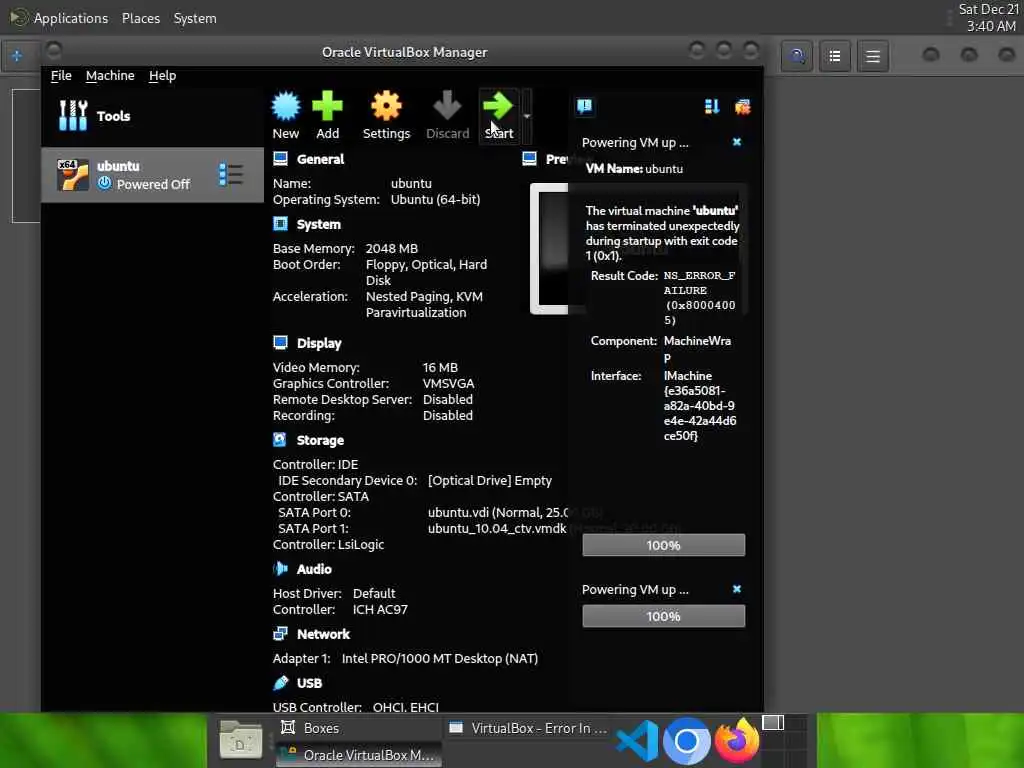Launch Visual Studio Code from taskbar

point(637,741)
